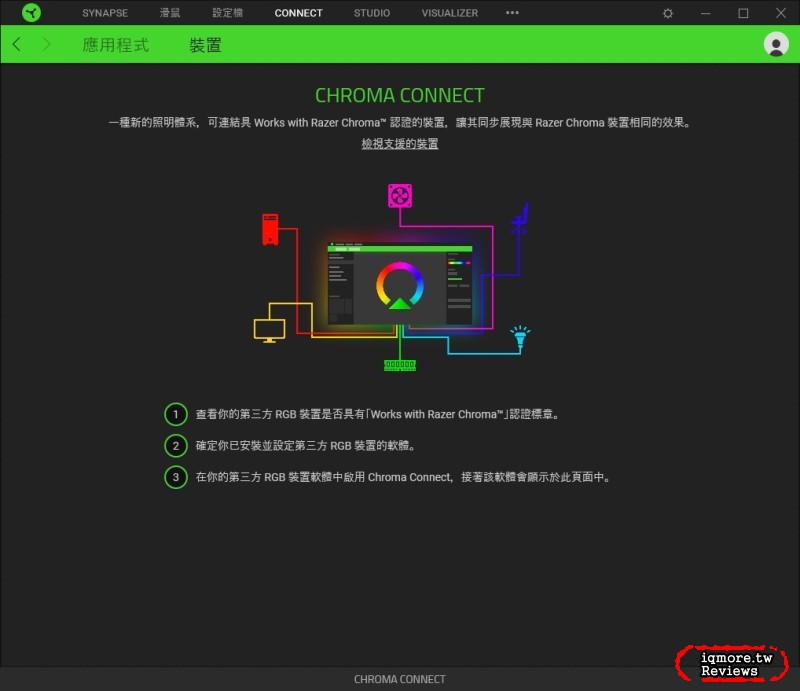Open the 設定檔 (profiles) module
Screen dimensions: 800x691
(227, 13)
